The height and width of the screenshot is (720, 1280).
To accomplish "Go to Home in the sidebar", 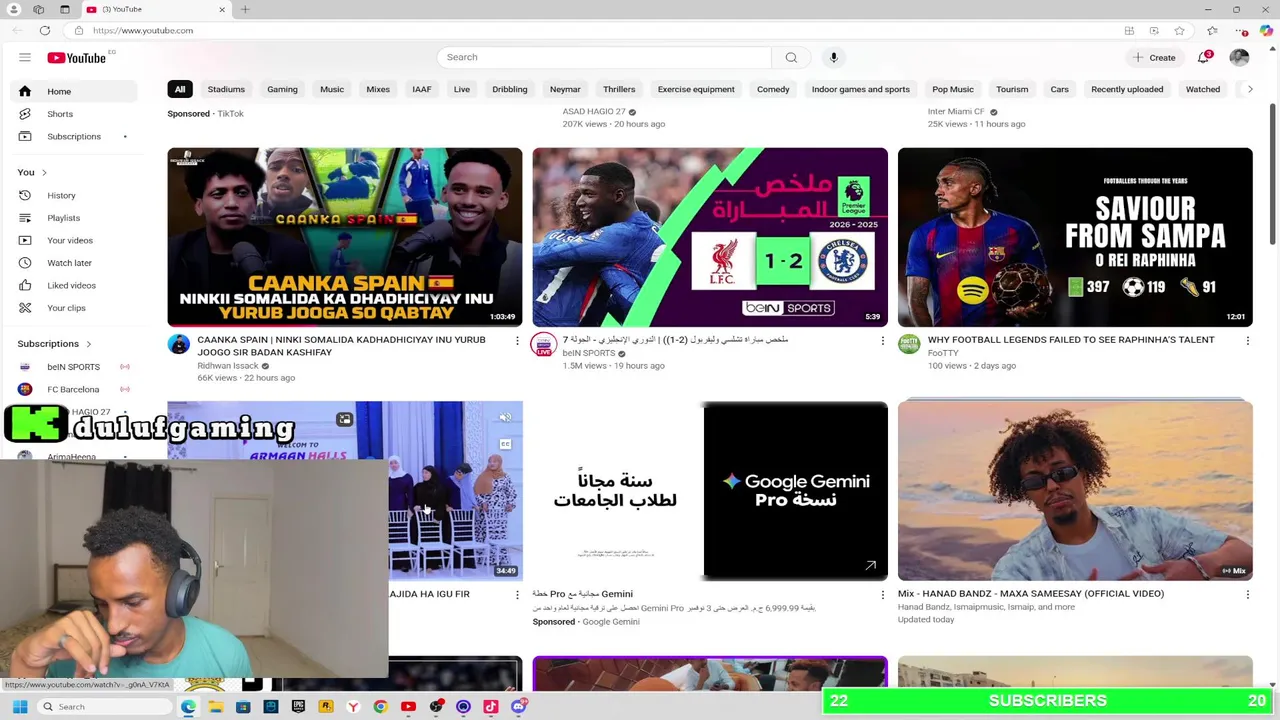I will [x=75, y=91].
